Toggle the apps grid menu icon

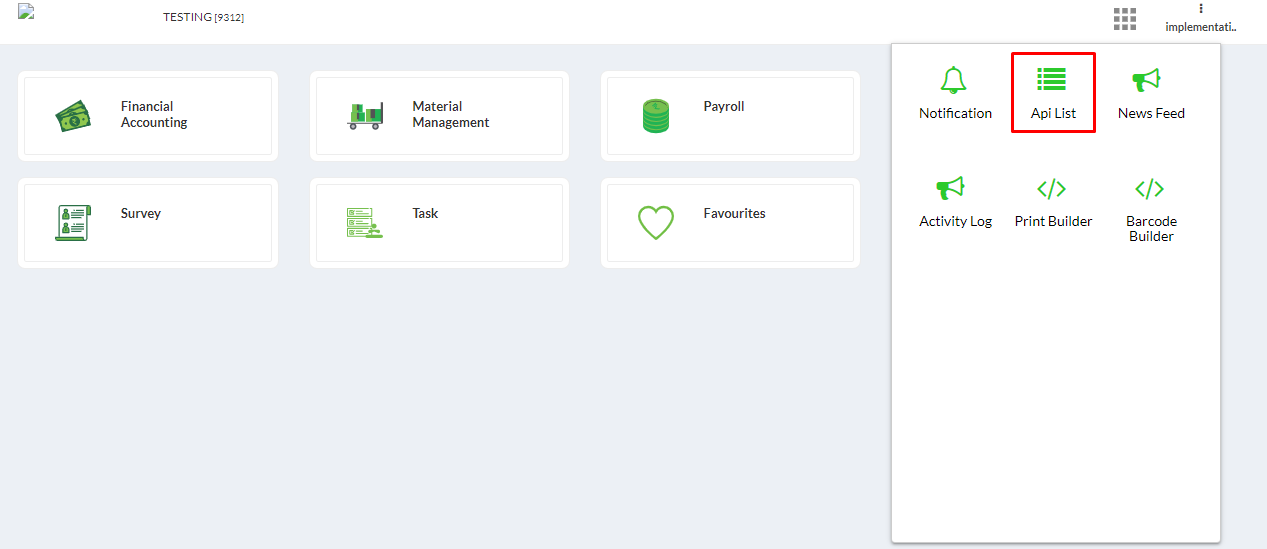[x=1125, y=19]
